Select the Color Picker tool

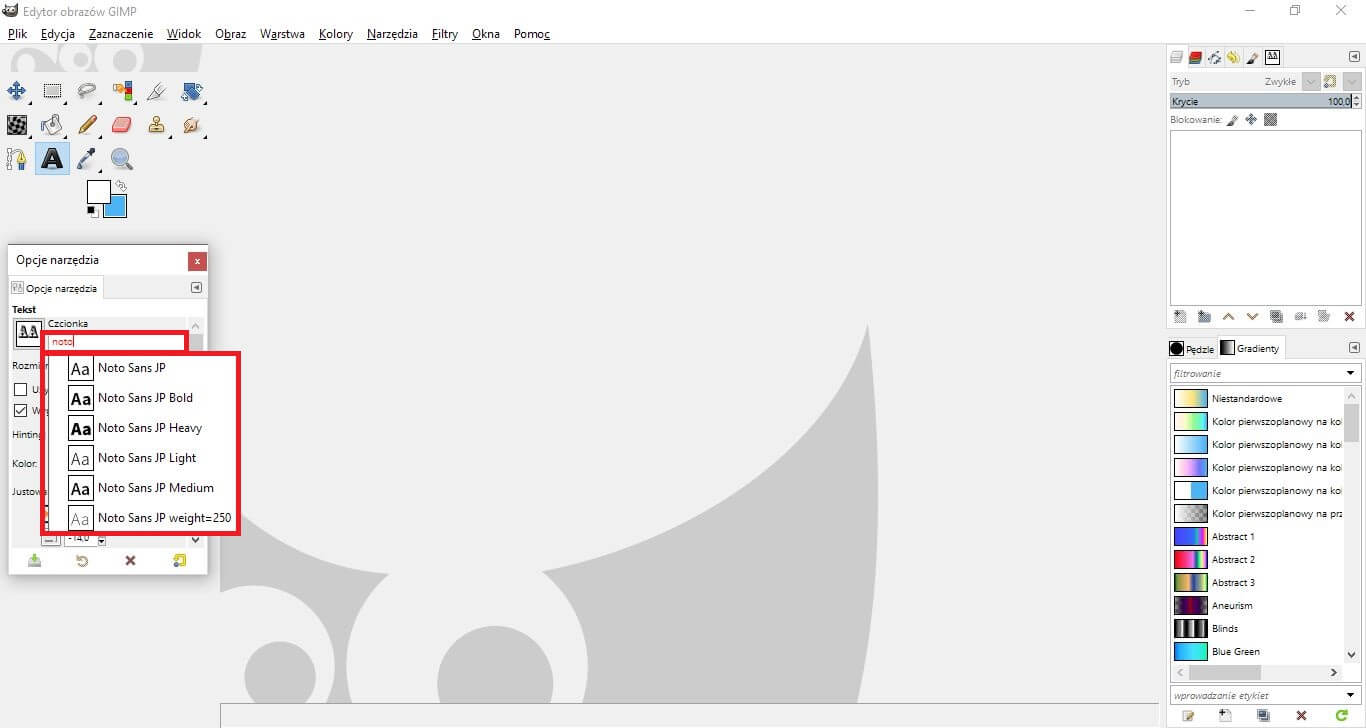(x=87, y=159)
